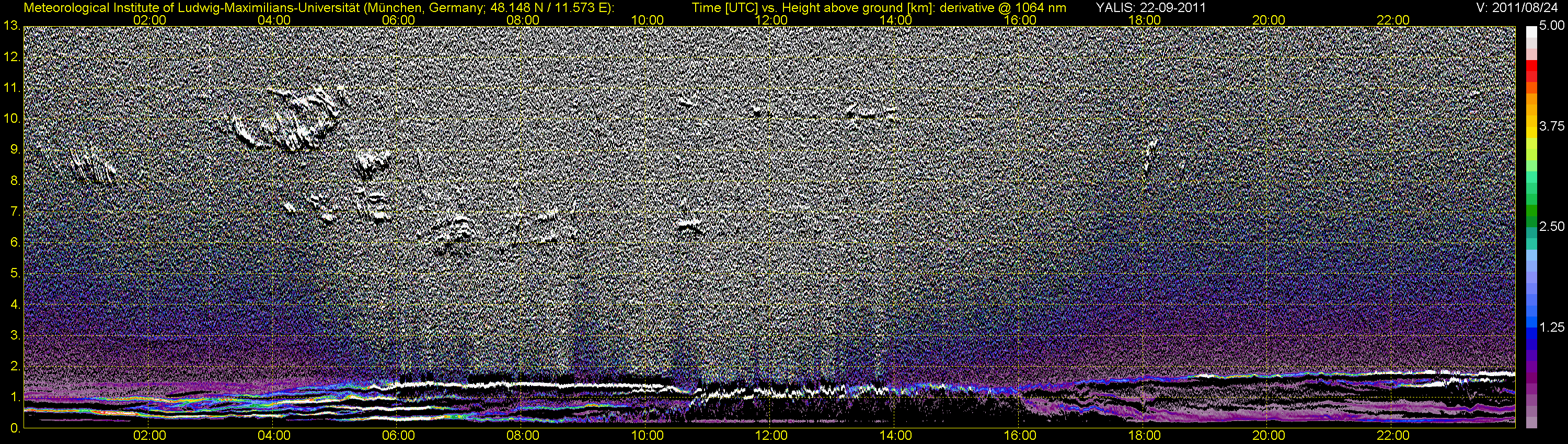The width and height of the screenshot is (1568, 444).
Task: Click the 22:00 label on the top time axis
Action: [1393, 20]
